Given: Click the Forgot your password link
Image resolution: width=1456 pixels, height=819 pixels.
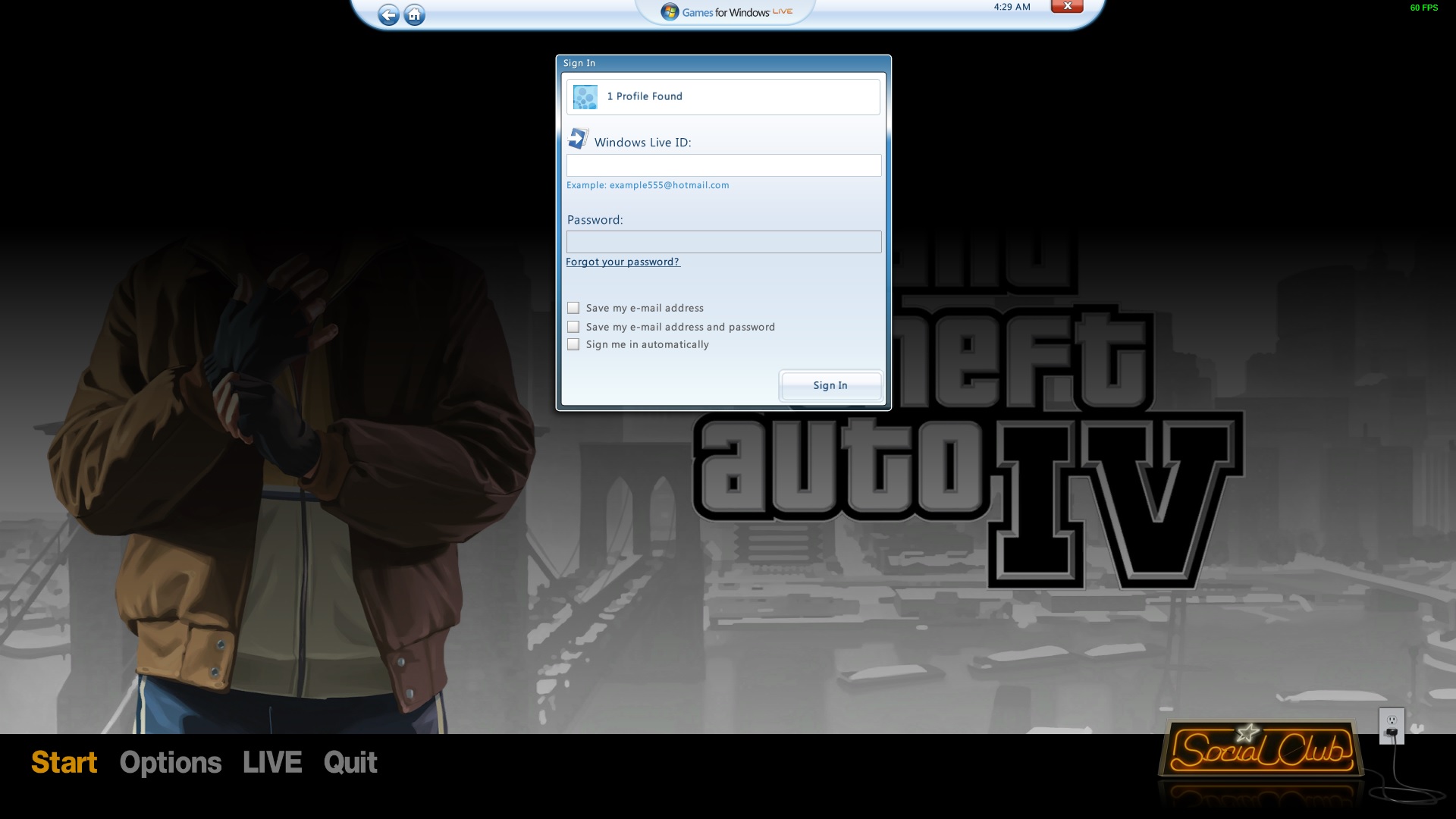Looking at the screenshot, I should 622,261.
